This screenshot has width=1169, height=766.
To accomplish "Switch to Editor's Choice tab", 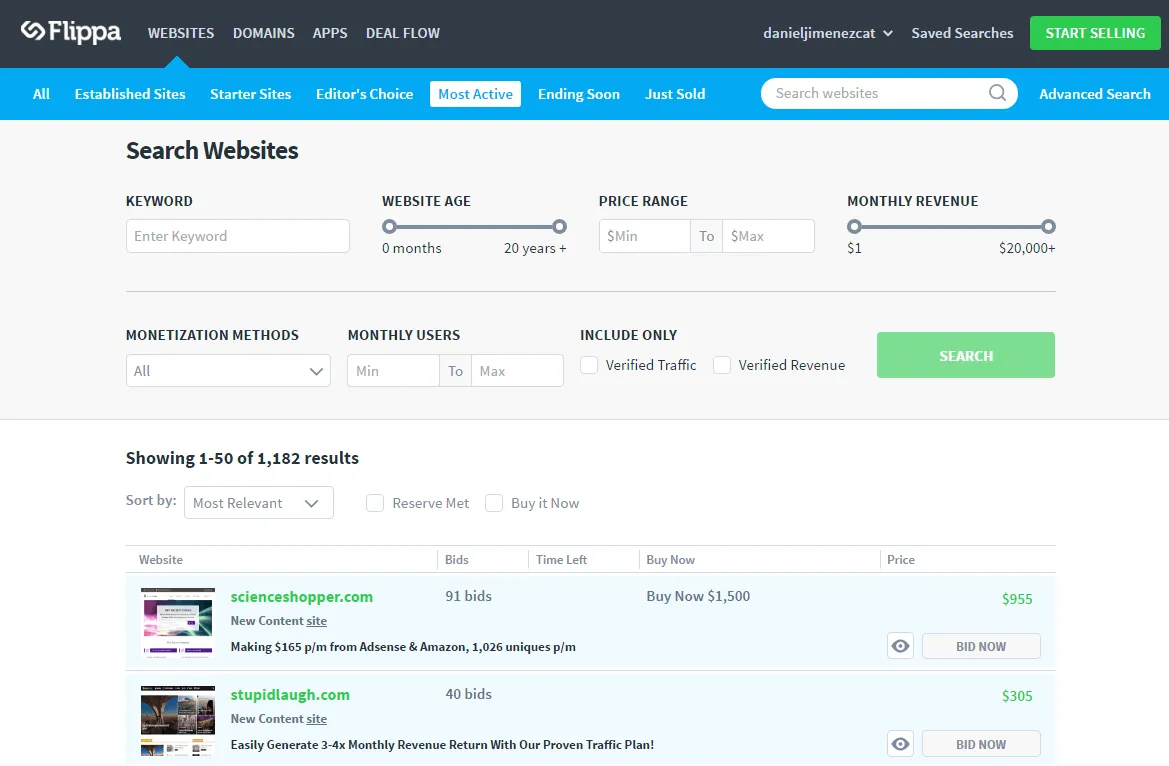I will coord(365,94).
